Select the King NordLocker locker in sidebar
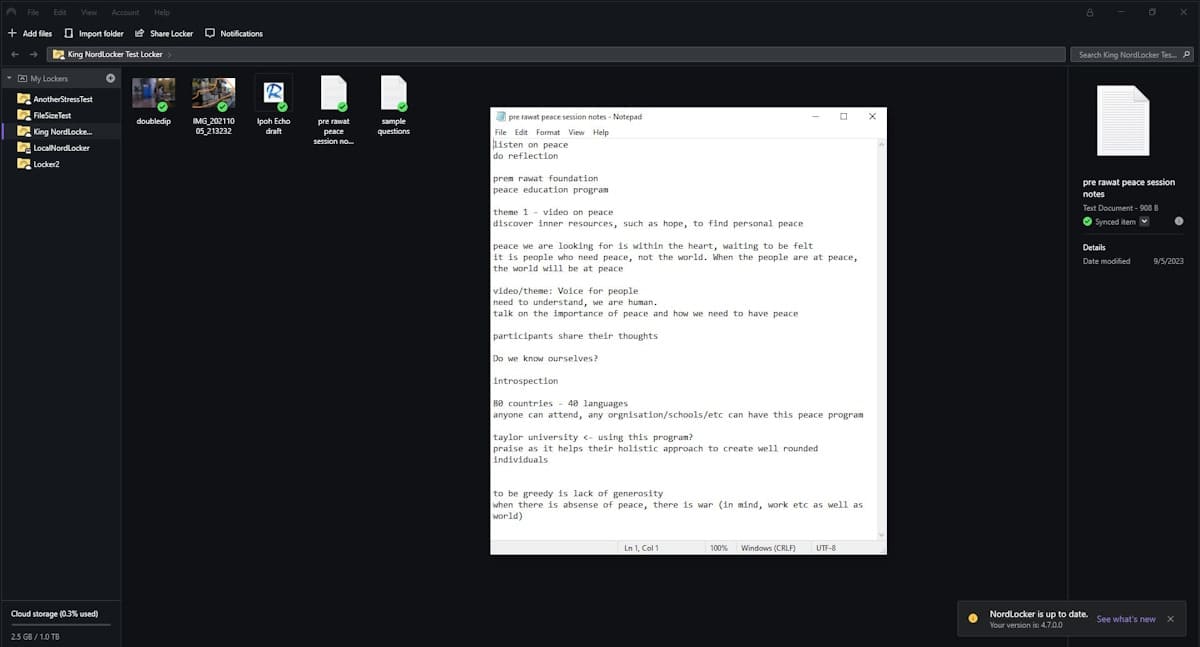Screen dimensions: 1200x647 click(x=62, y=131)
